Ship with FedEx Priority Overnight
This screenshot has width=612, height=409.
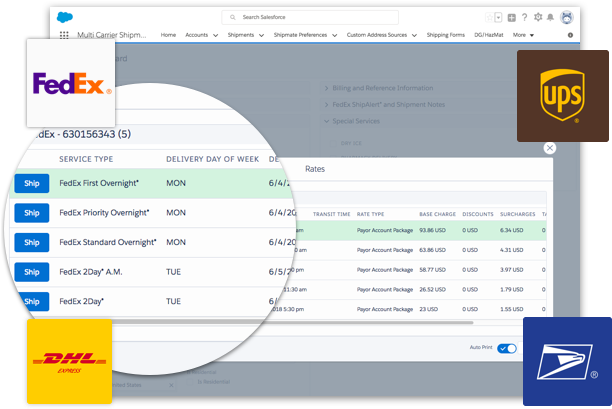32,213
